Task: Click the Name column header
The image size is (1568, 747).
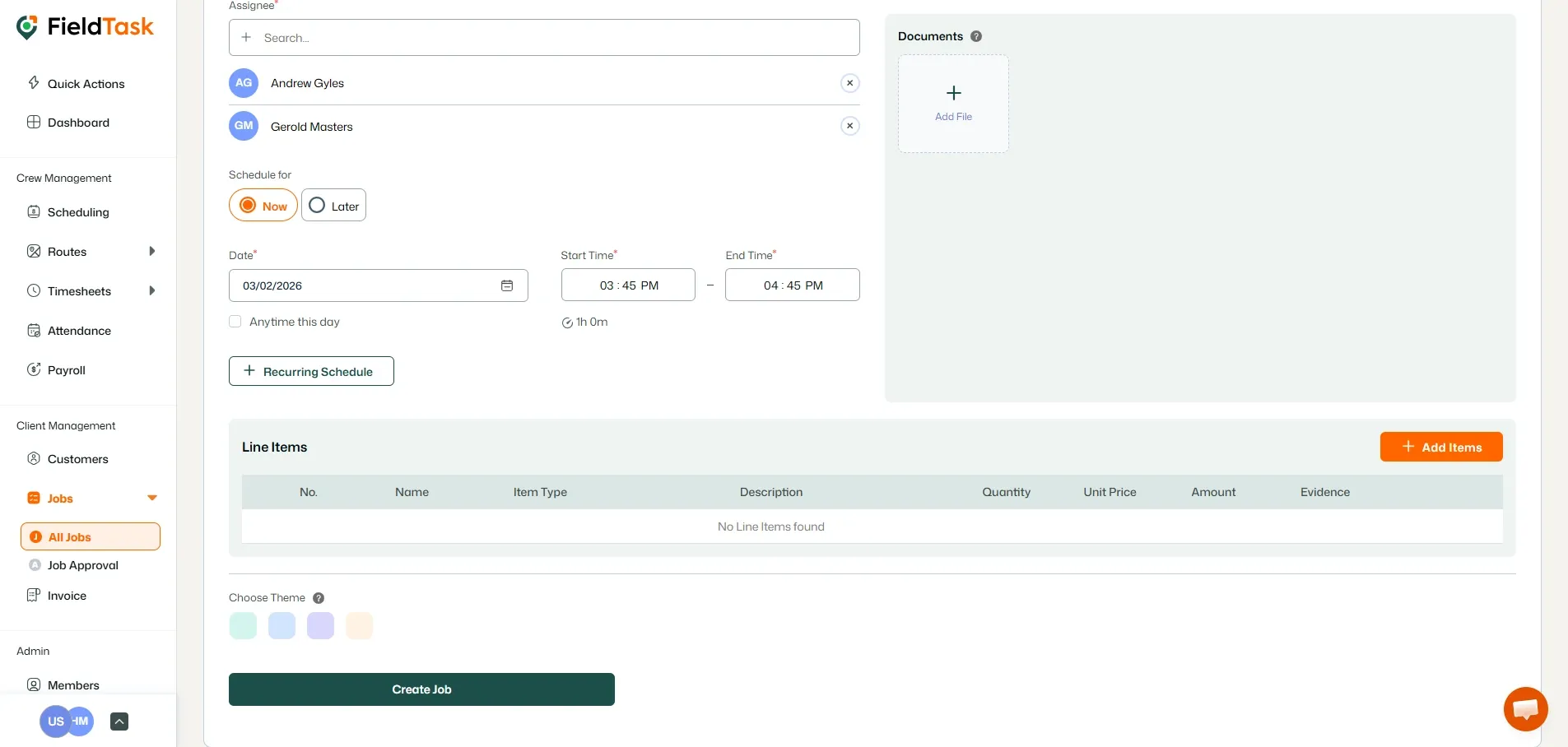Action: 412,492
